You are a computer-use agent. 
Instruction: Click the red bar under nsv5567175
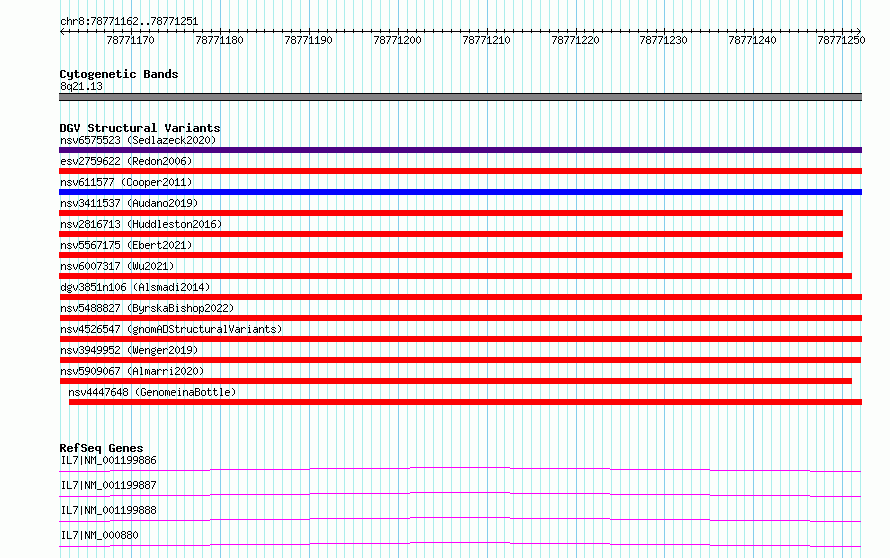coord(451,255)
